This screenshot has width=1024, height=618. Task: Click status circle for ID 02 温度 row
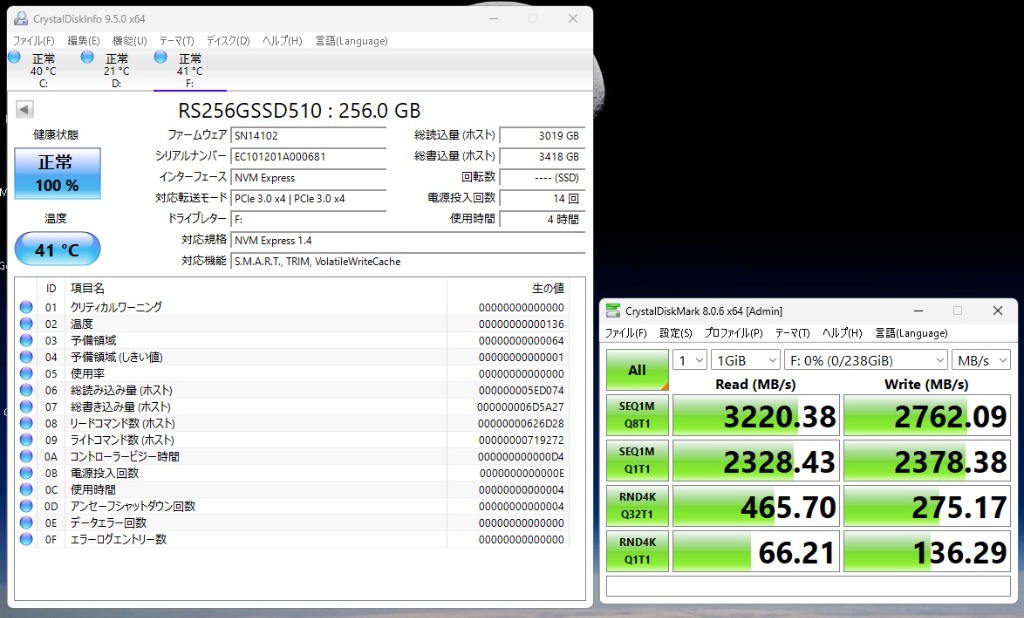pyautogui.click(x=26, y=323)
